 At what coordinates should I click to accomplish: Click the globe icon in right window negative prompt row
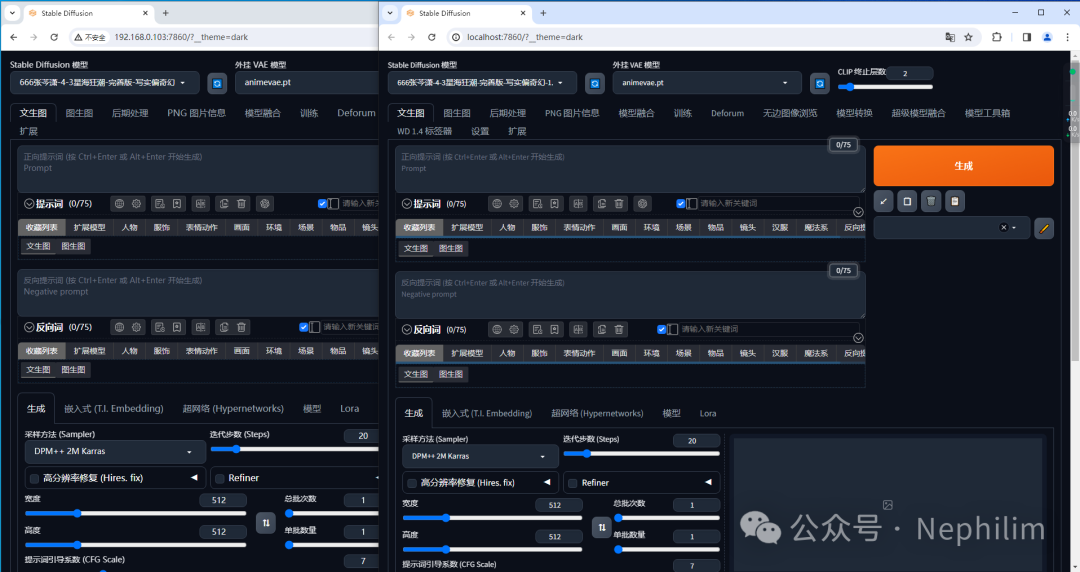coord(497,329)
